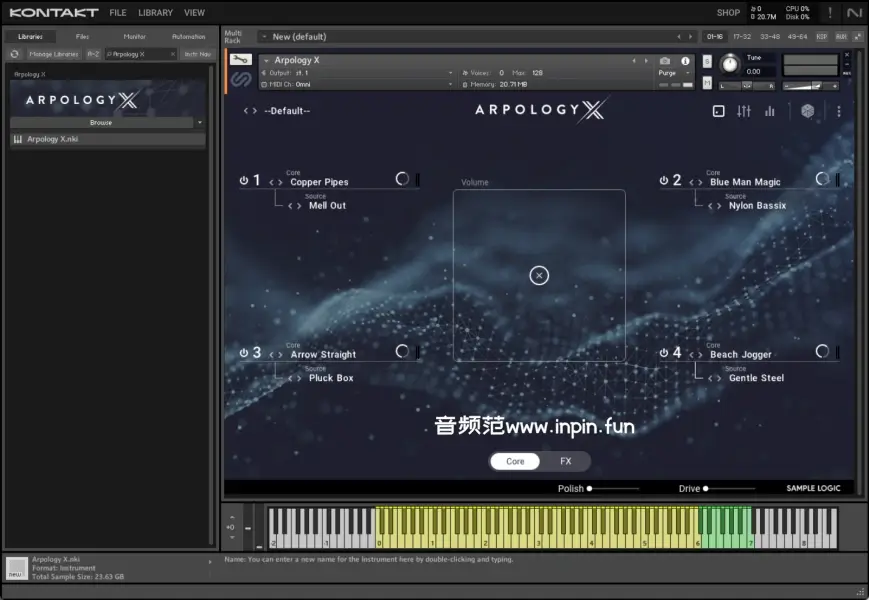Open the instrument info icon
869x600 pixels.
tap(685, 61)
